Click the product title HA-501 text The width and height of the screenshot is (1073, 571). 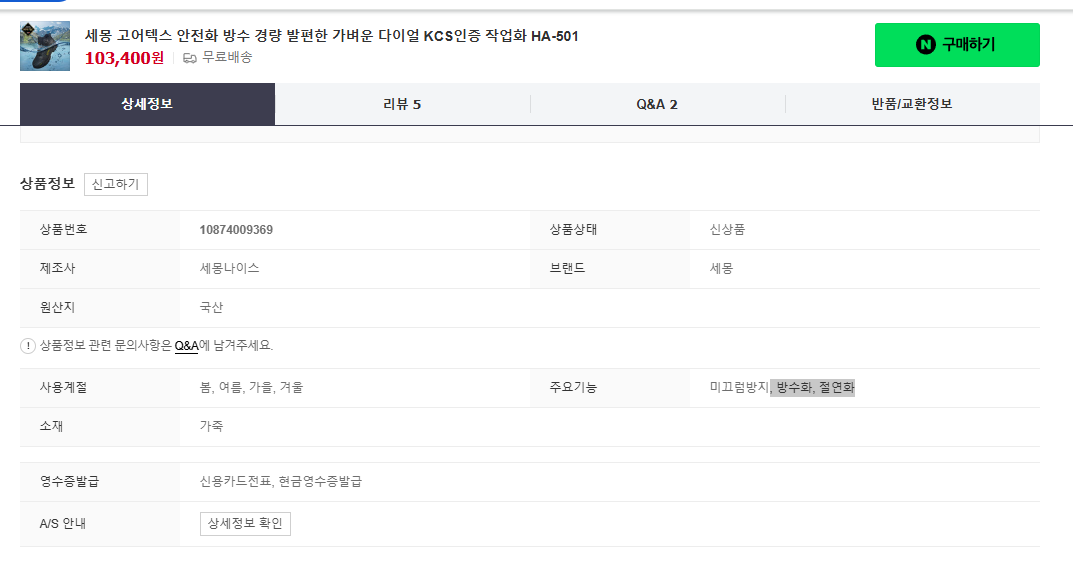click(555, 36)
